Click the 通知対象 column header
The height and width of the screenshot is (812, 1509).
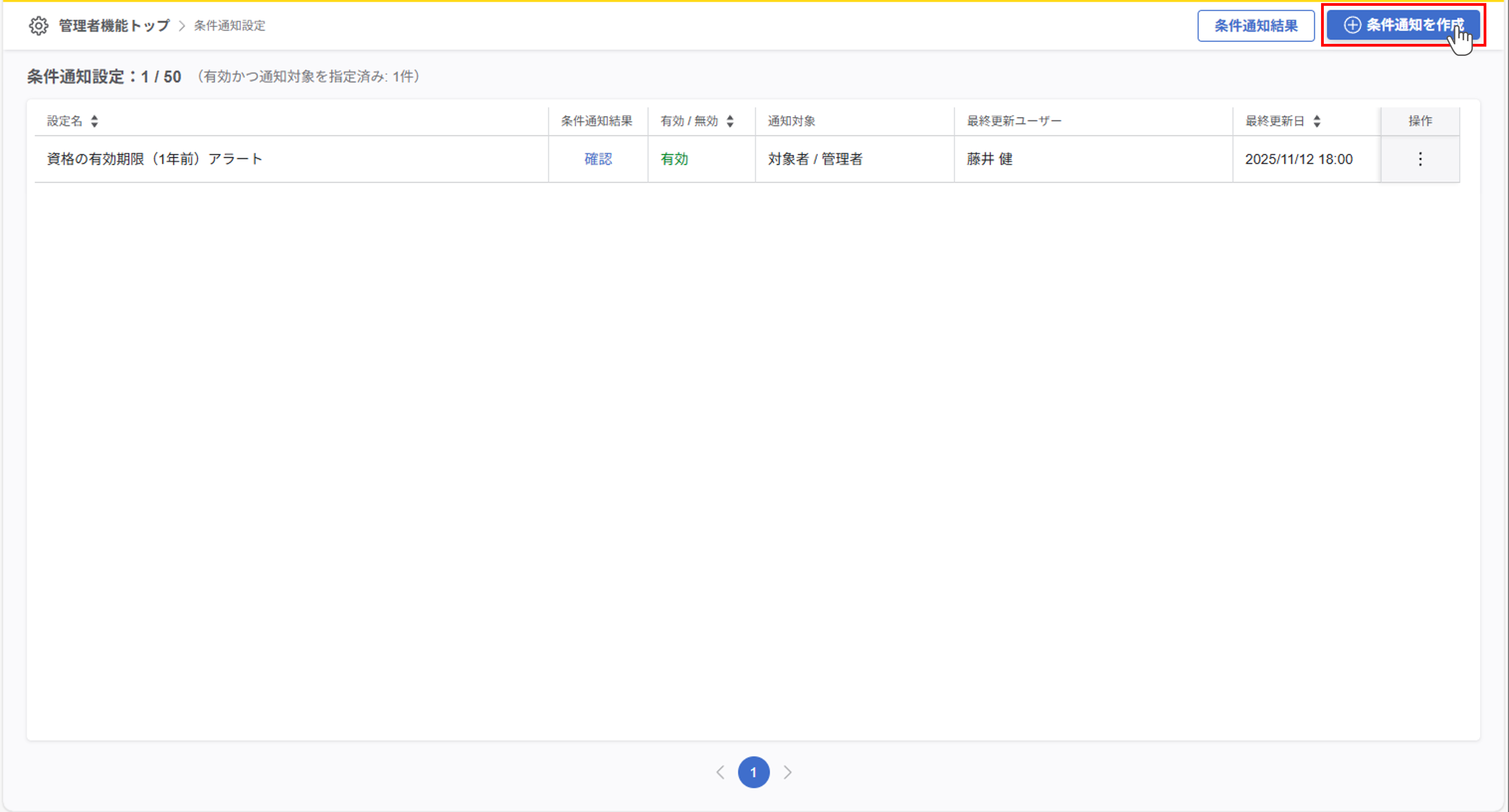(x=792, y=121)
